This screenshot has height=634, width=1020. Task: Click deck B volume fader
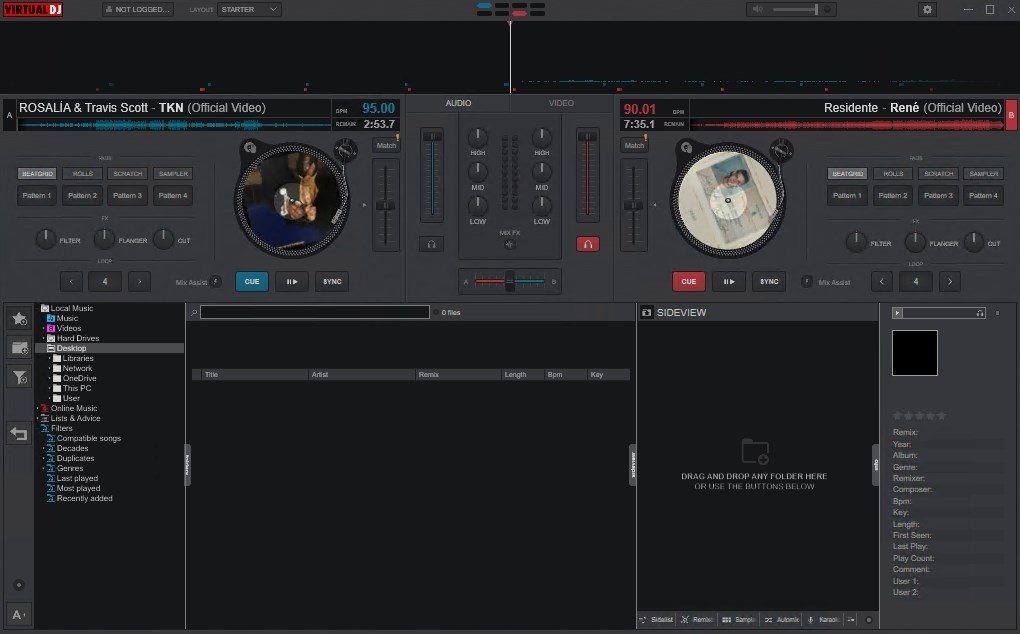[x=587, y=174]
